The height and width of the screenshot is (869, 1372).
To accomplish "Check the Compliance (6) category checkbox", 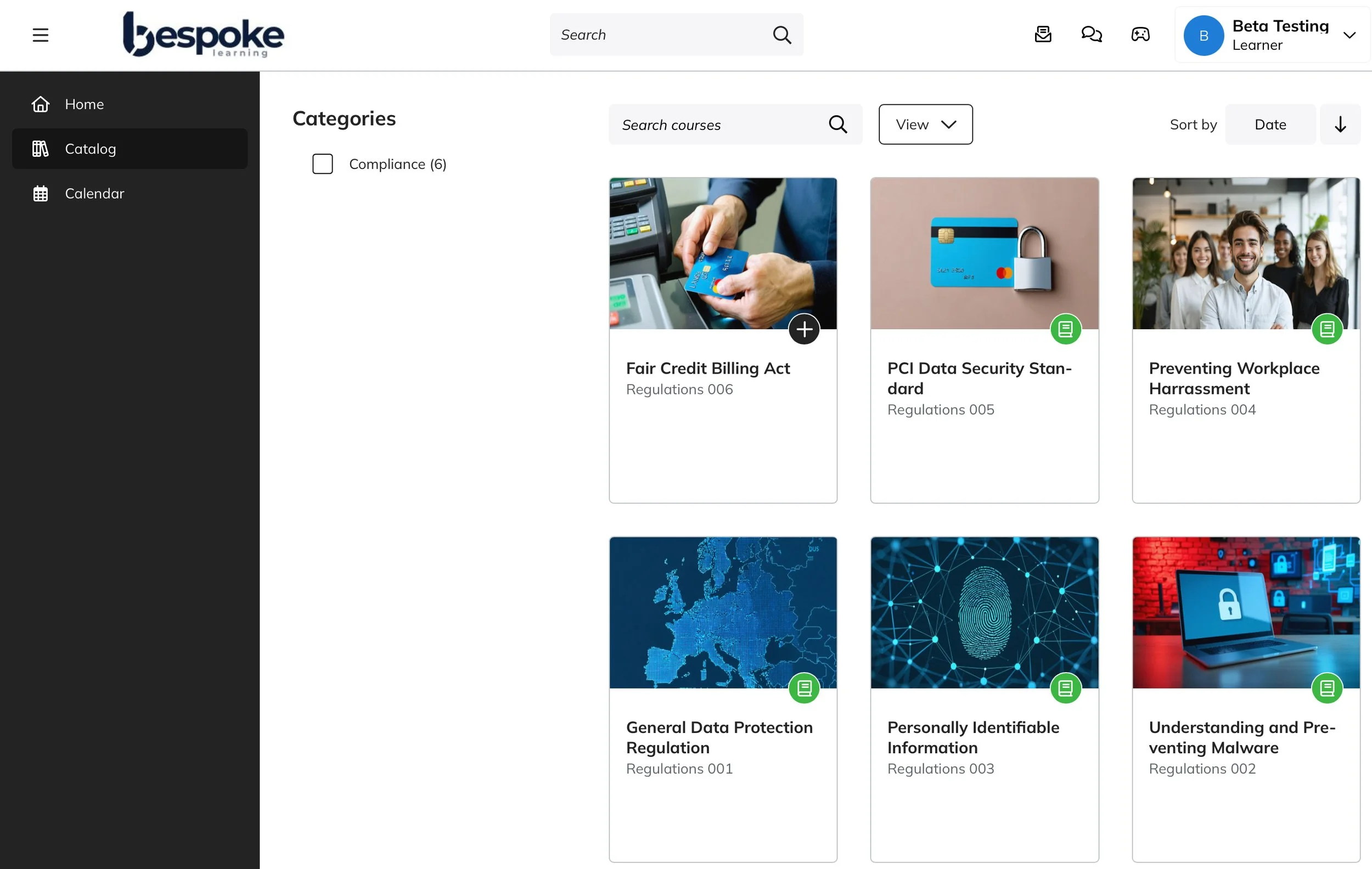I will point(323,164).
